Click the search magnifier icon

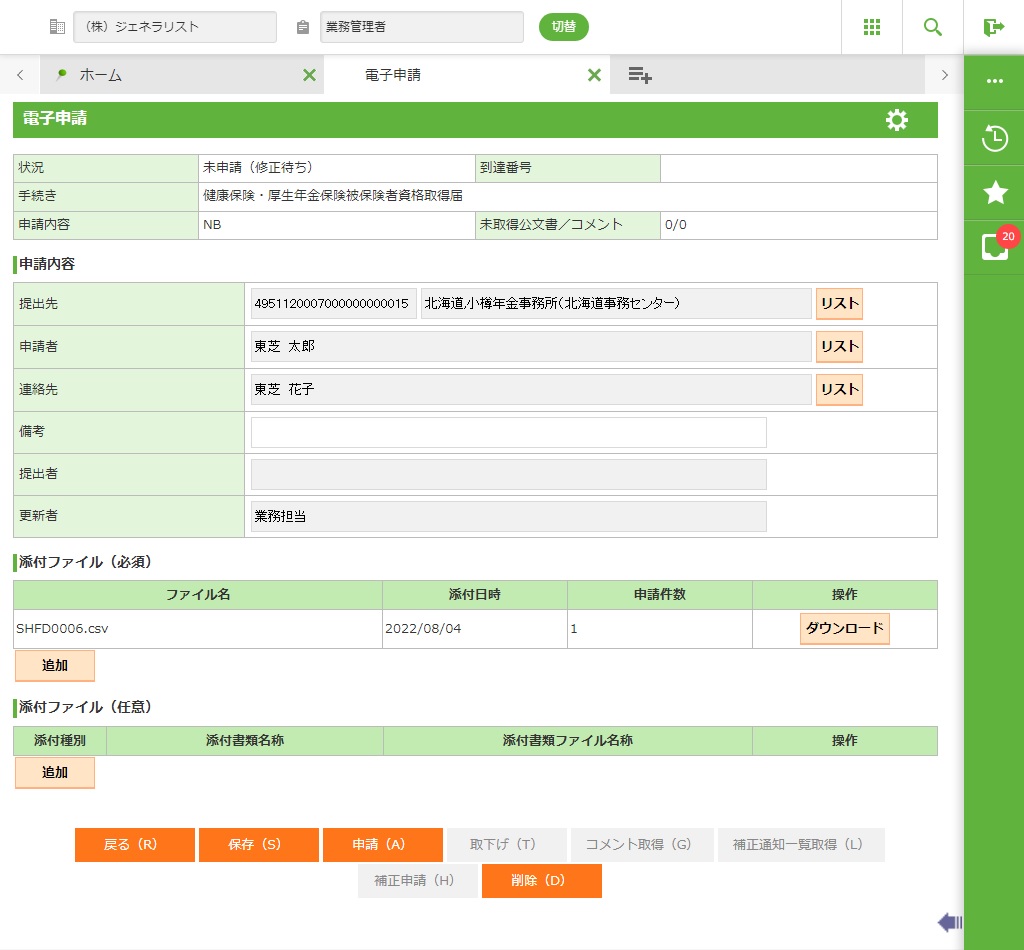(x=933, y=27)
